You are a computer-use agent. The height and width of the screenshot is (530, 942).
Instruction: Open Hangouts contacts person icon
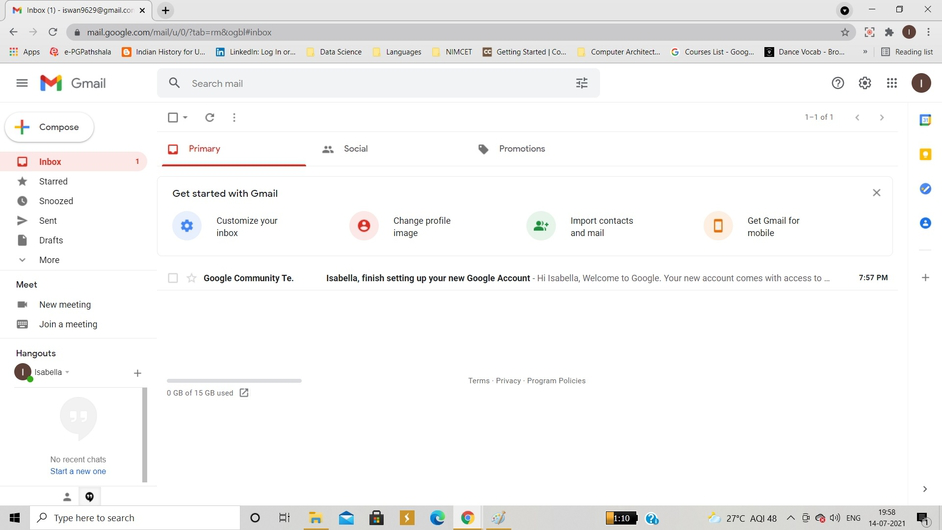67,497
